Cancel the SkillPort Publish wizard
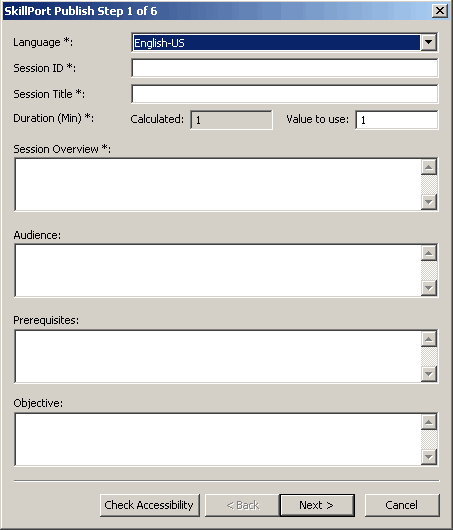 click(x=402, y=505)
